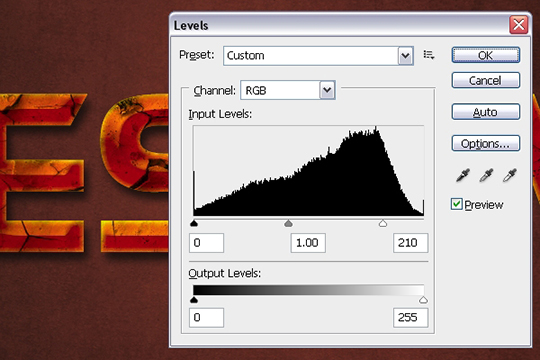Expand the Preset dropdown arrow
The image size is (540, 360).
pyautogui.click(x=405, y=55)
